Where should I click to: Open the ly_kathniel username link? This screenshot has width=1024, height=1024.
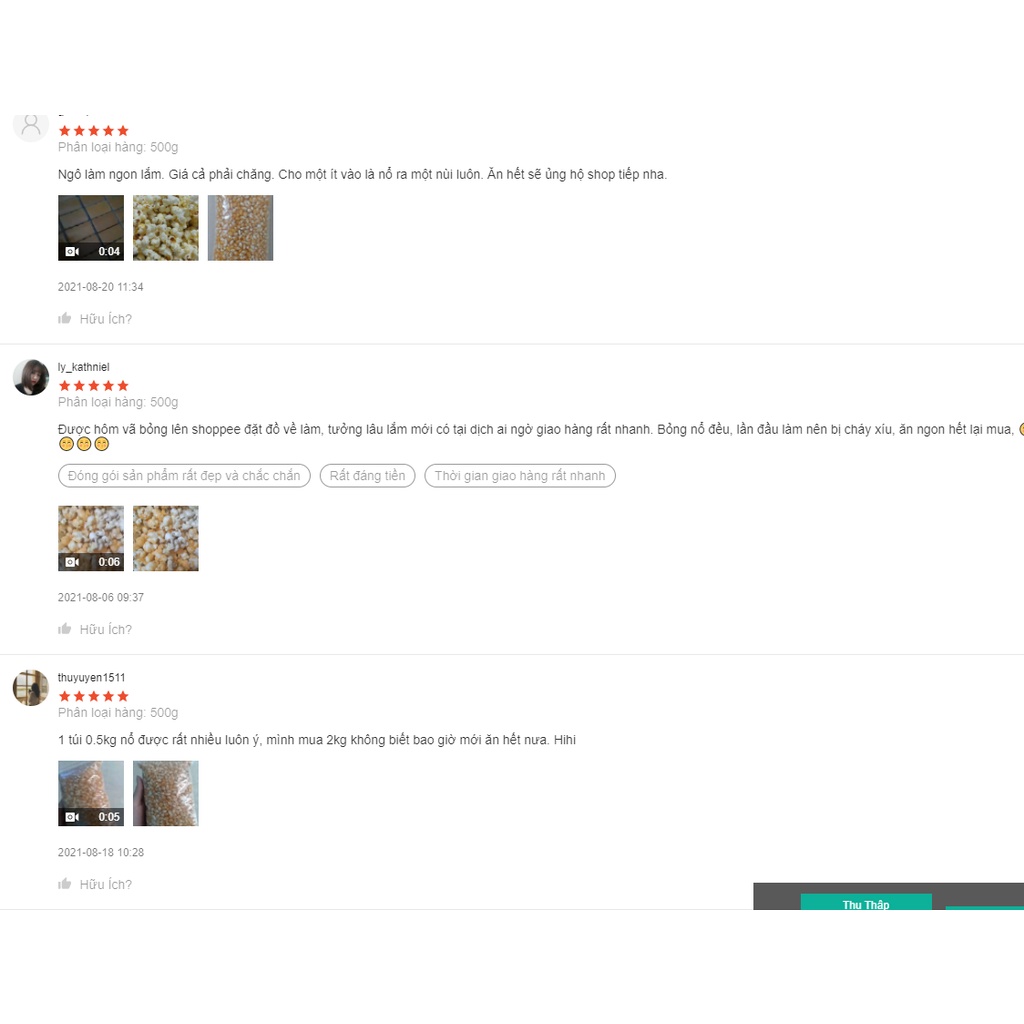click(84, 367)
